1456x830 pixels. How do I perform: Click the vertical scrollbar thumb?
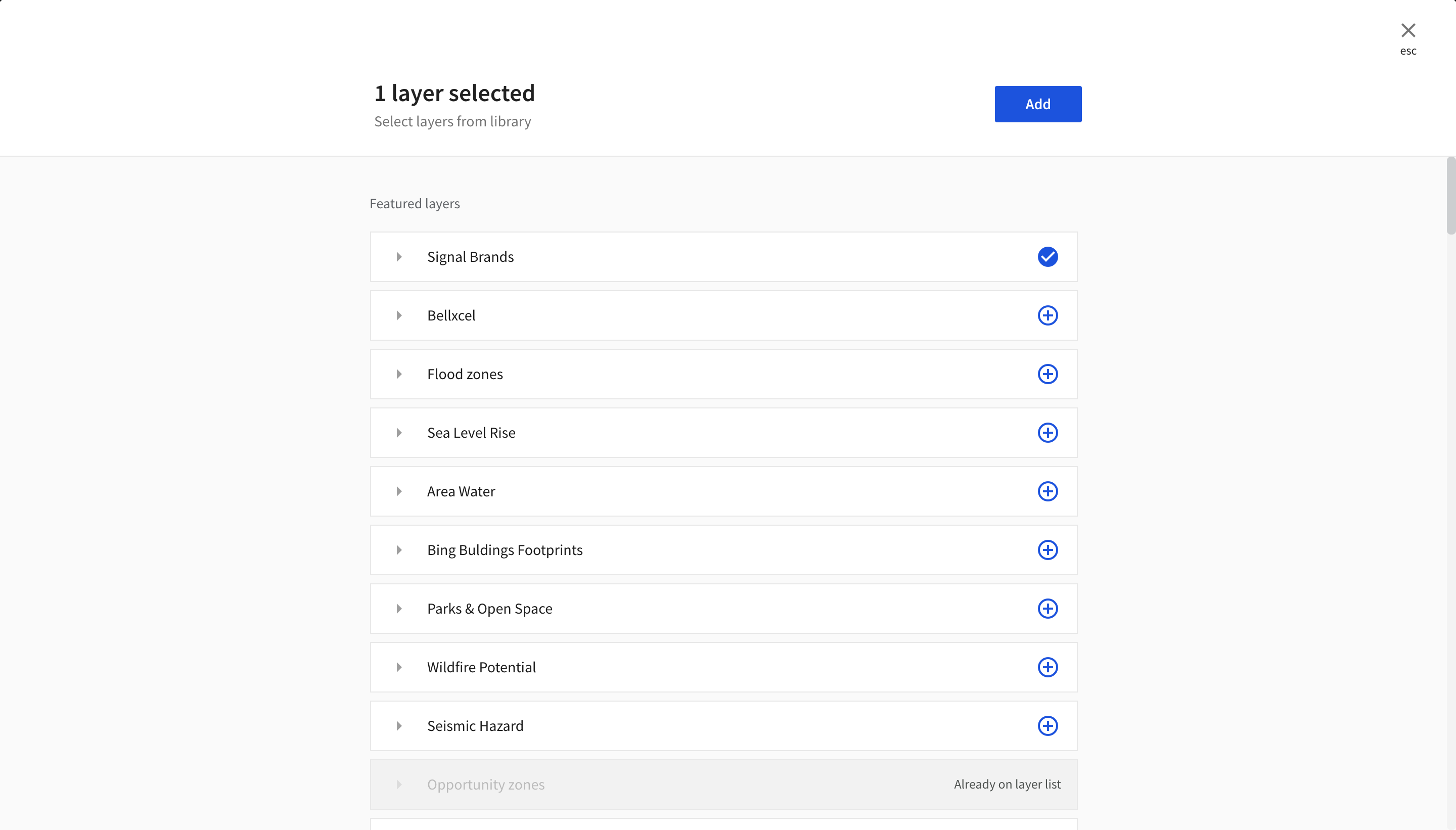[x=1450, y=196]
